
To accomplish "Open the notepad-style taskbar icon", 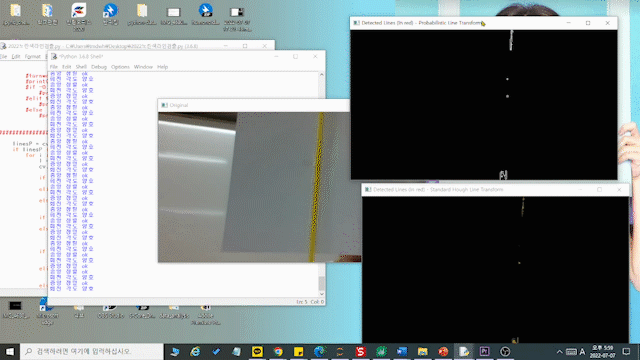I will [236, 351].
